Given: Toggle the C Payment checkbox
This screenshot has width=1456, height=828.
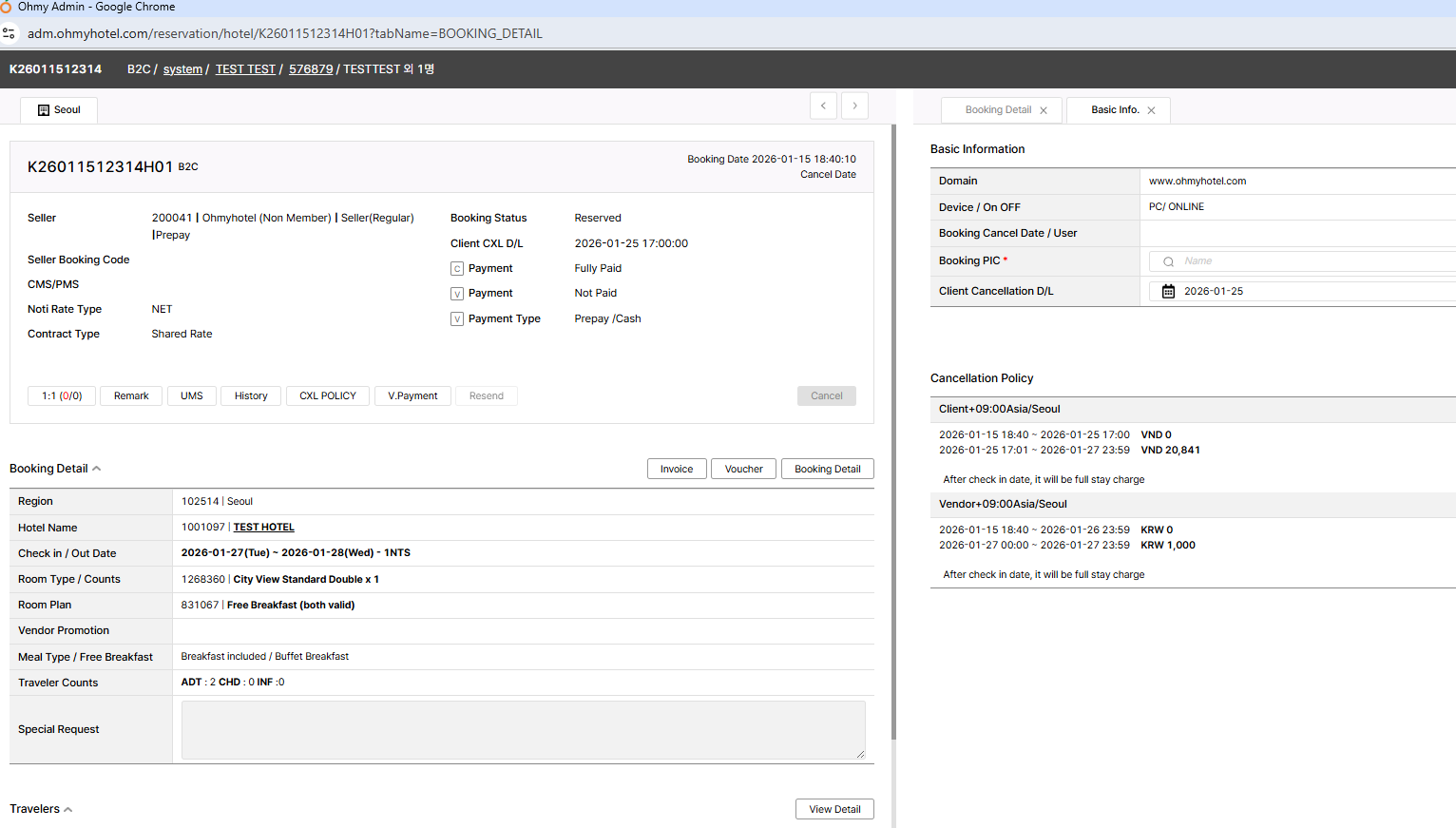Looking at the screenshot, I should point(457,269).
